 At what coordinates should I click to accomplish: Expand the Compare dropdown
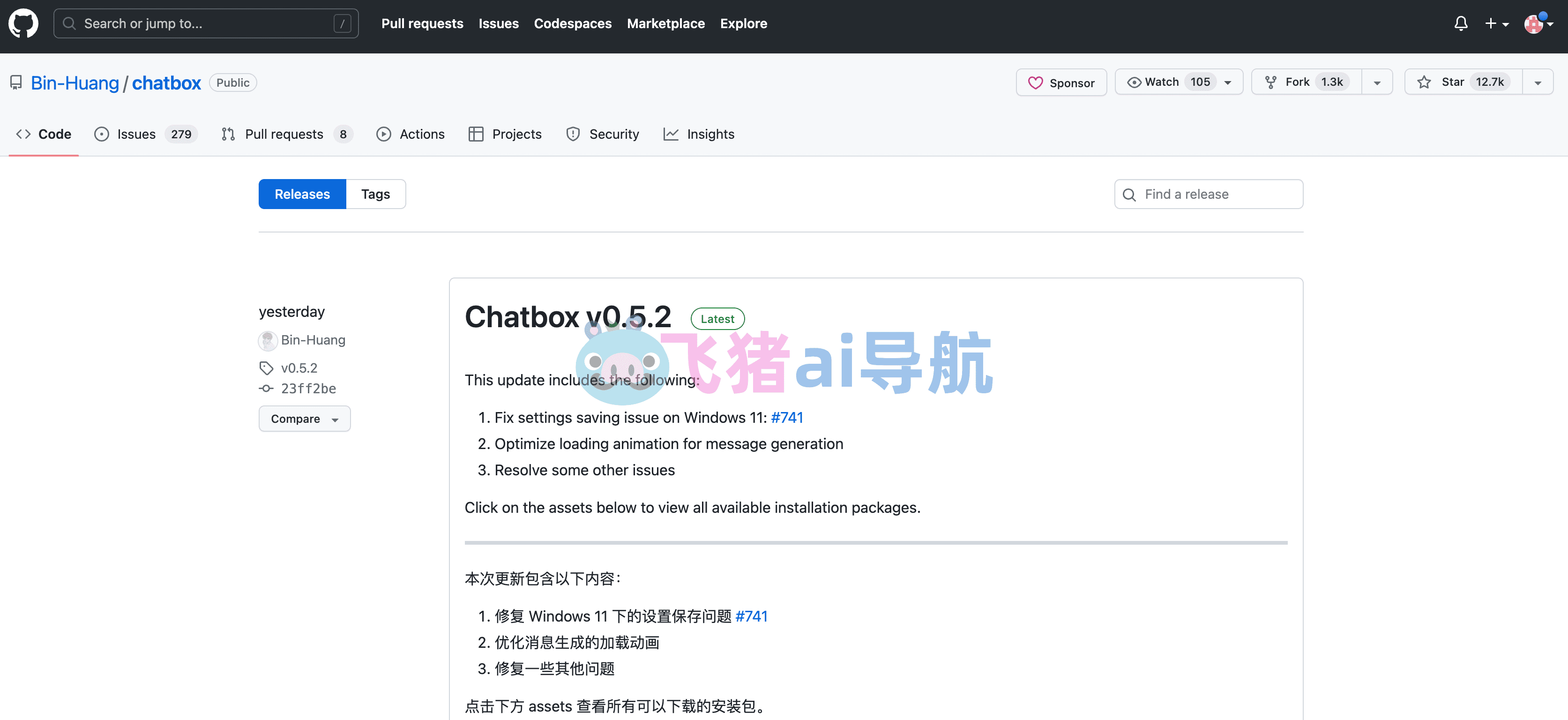304,418
